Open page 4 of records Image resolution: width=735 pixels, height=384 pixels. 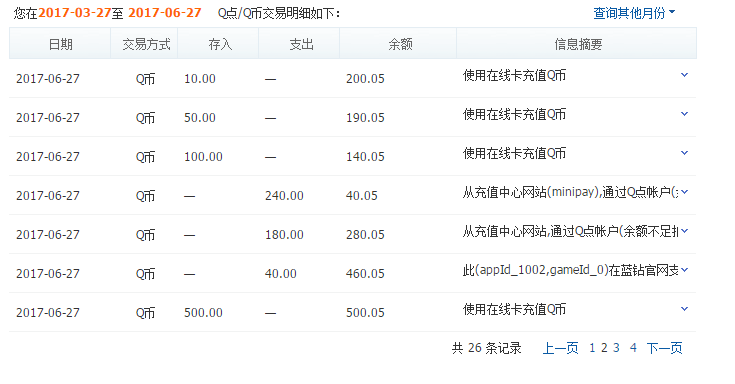633,348
